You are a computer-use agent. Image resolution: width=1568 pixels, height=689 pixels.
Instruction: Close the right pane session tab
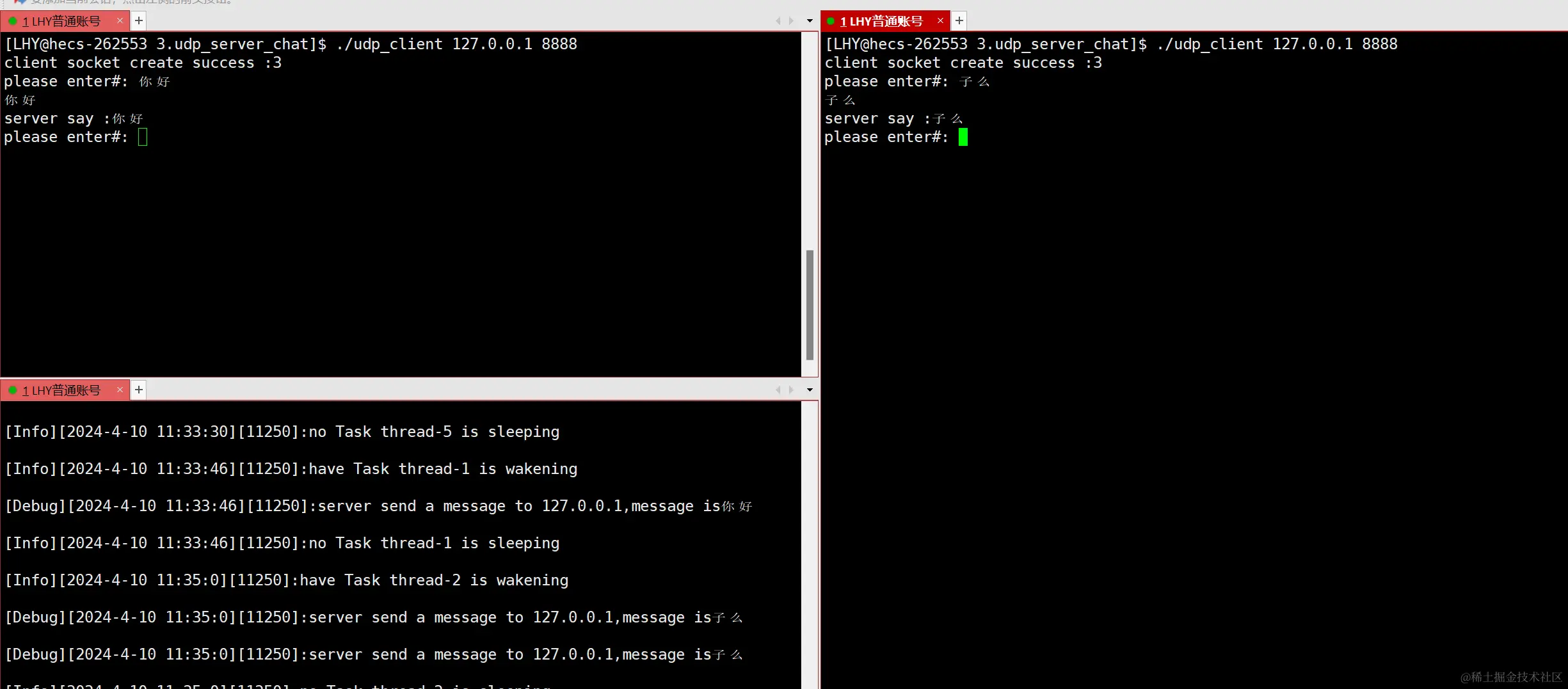pyautogui.click(x=940, y=20)
